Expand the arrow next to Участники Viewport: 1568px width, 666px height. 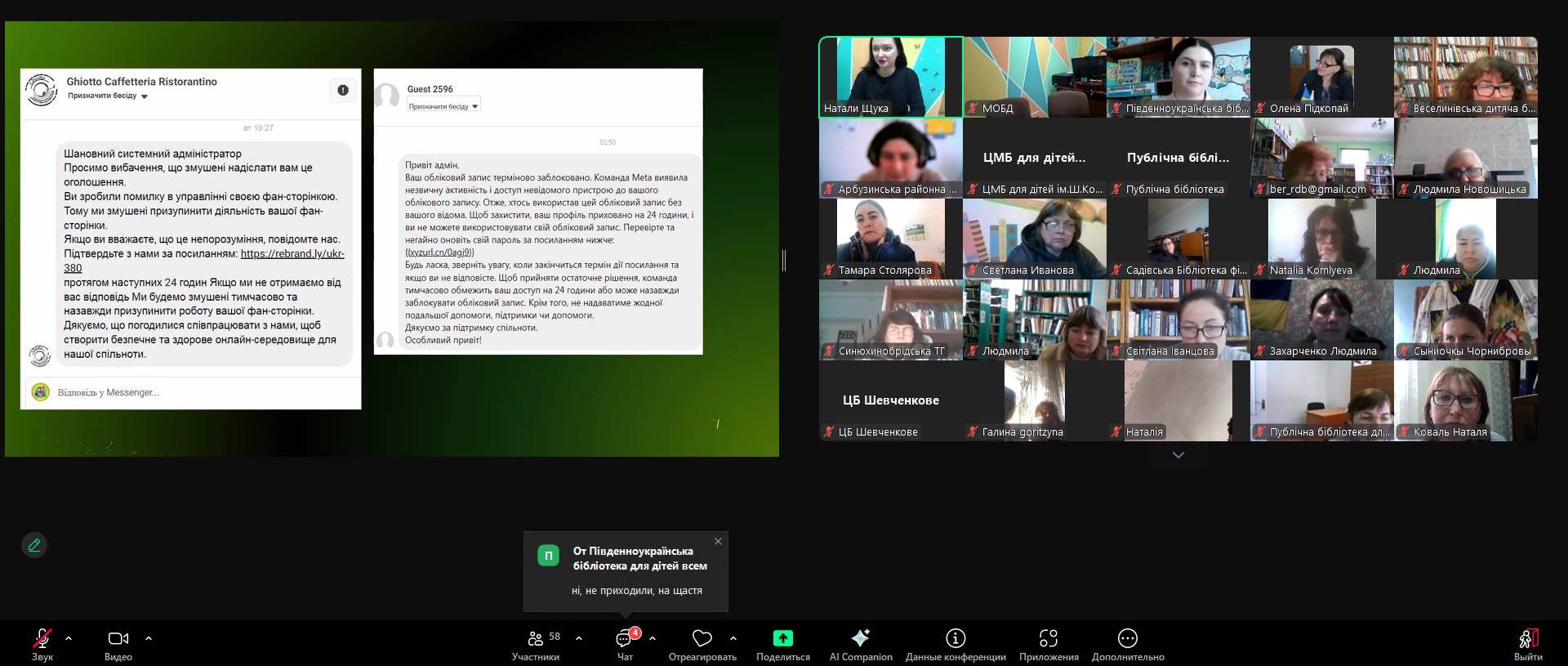pos(579,638)
